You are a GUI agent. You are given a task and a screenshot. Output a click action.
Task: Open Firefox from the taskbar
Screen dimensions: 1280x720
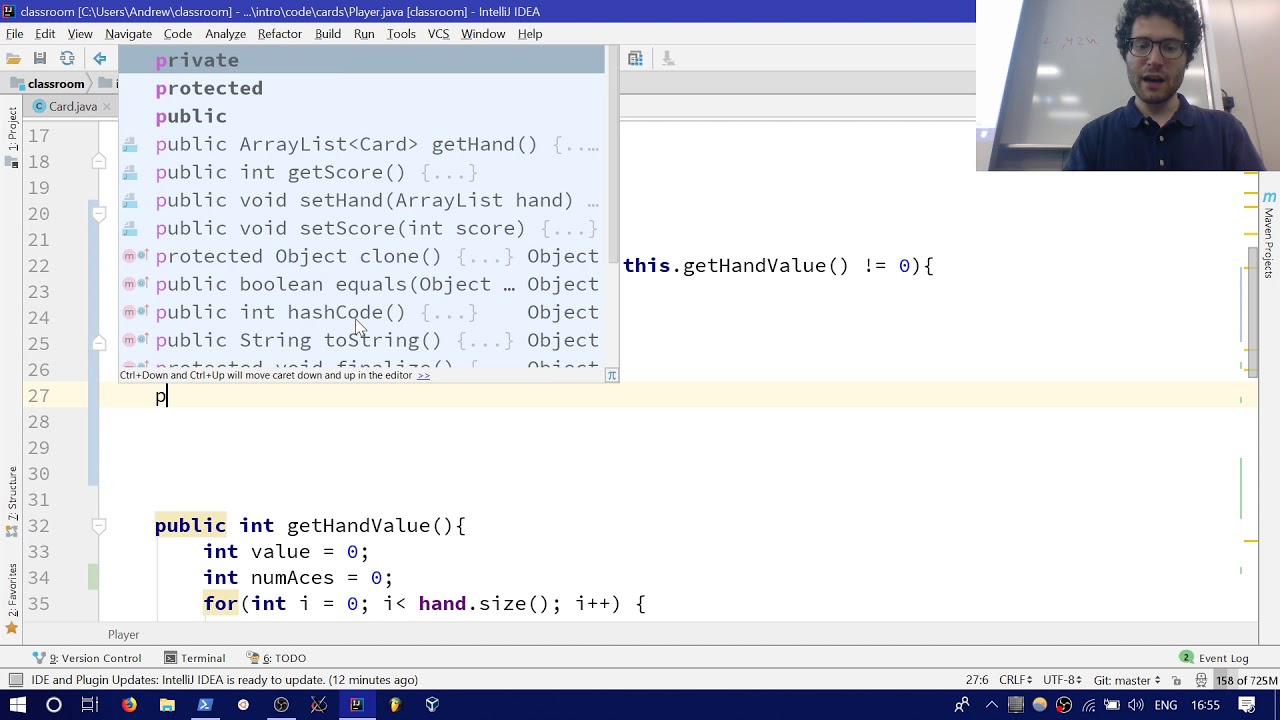point(129,705)
